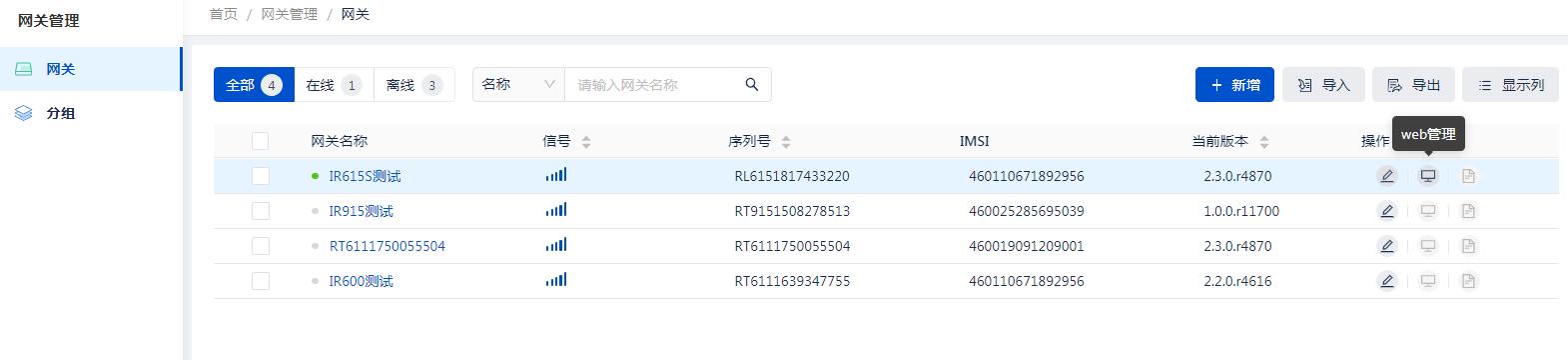Open the IR915测试 gateway link
Screen dimensions: 1568x360
[x=361, y=211]
